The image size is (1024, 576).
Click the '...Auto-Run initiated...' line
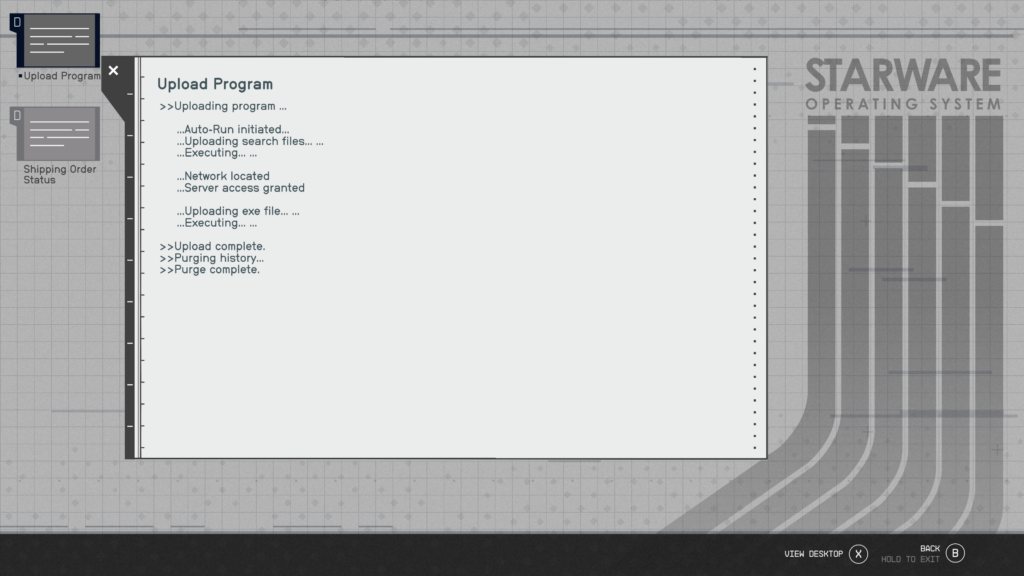tap(232, 129)
